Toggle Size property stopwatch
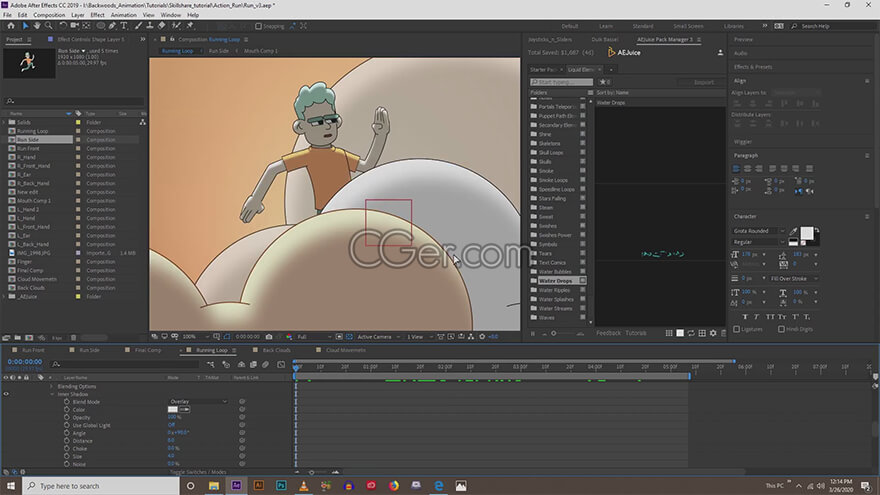The height and width of the screenshot is (495, 880). coord(67,456)
